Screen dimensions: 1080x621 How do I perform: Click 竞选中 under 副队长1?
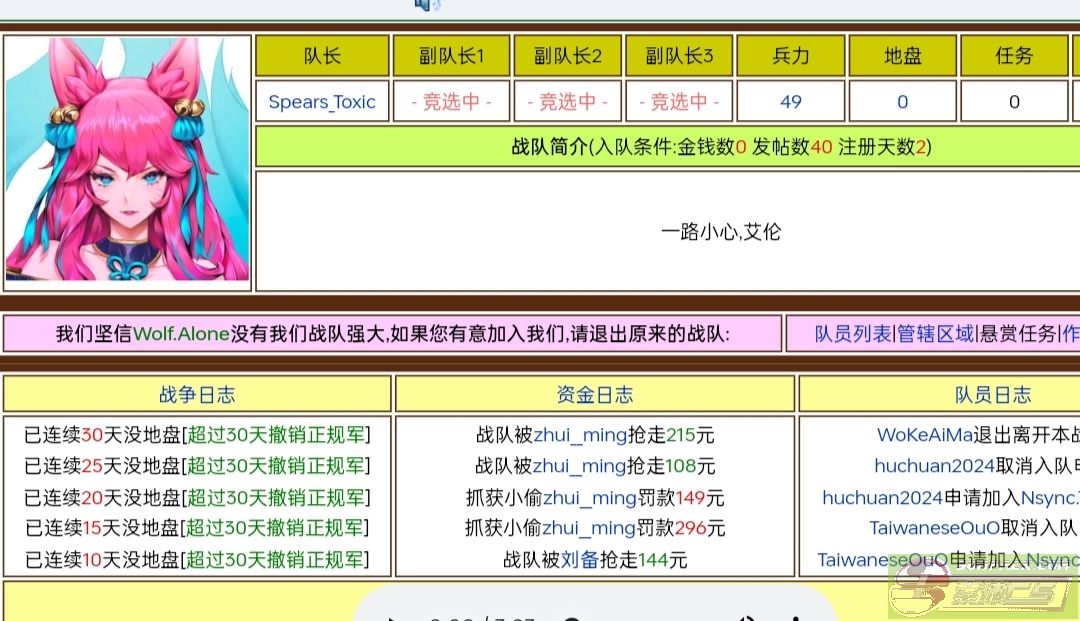click(x=451, y=102)
